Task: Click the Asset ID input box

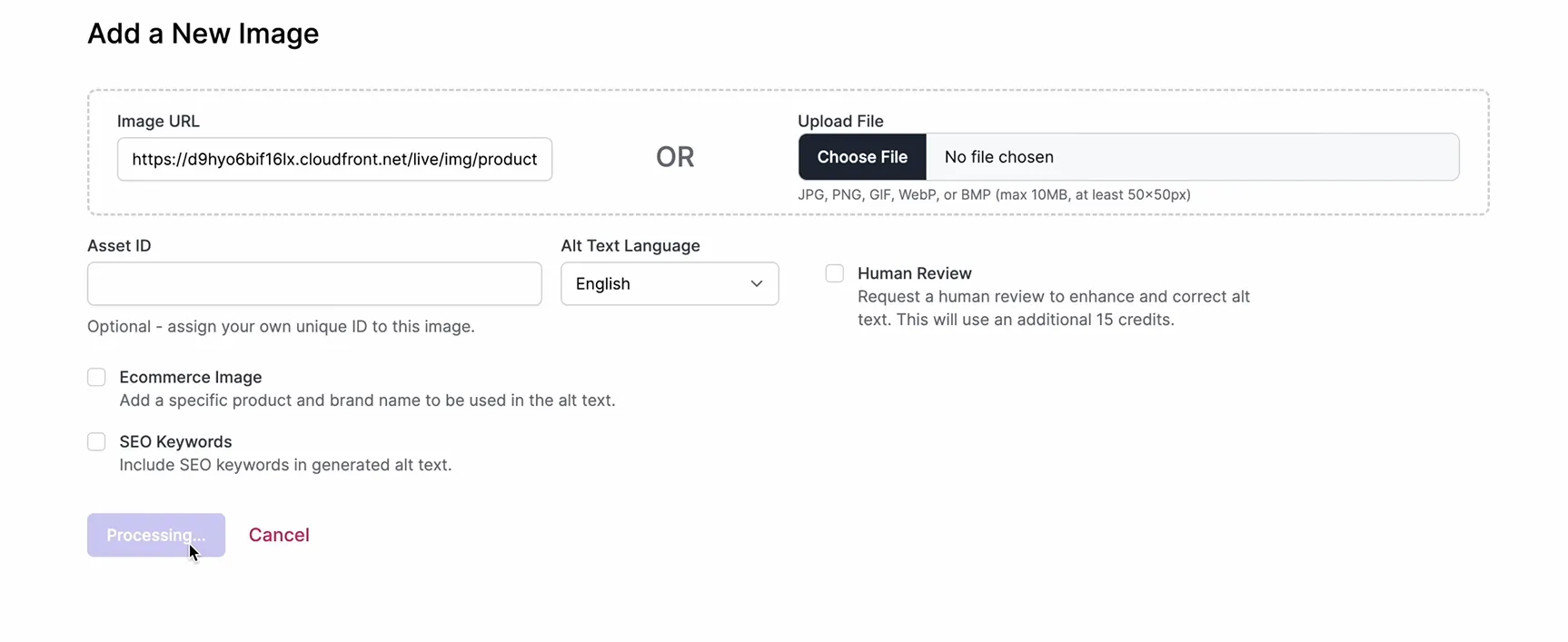Action: pos(313,283)
